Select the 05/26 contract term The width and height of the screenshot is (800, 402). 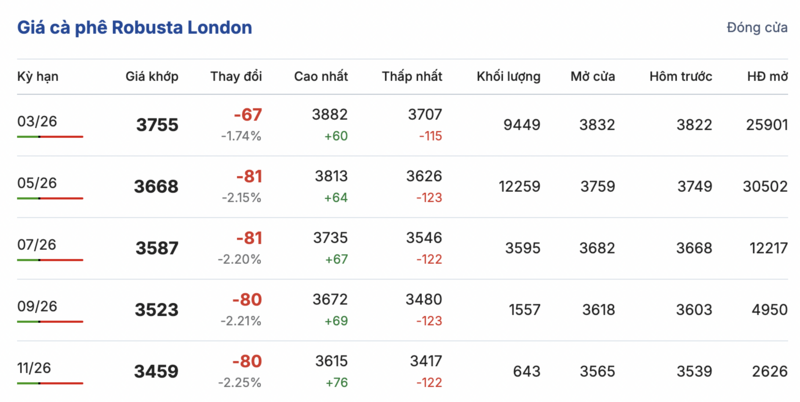[x=37, y=183]
